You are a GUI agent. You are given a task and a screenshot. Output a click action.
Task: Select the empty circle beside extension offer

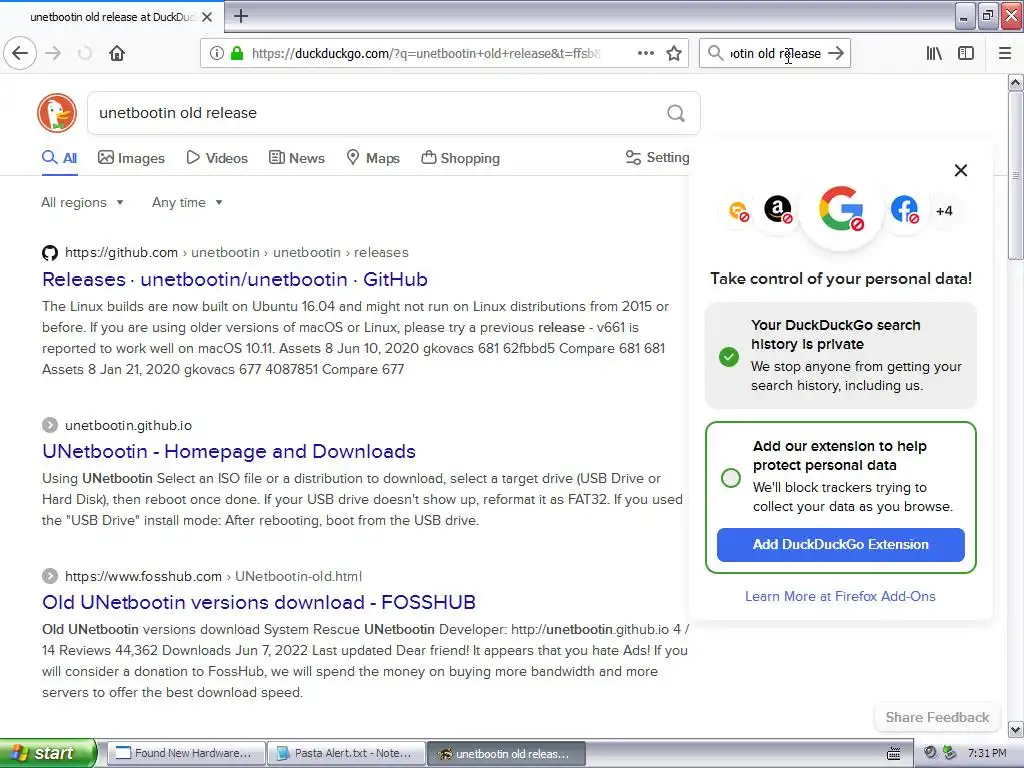(x=731, y=477)
